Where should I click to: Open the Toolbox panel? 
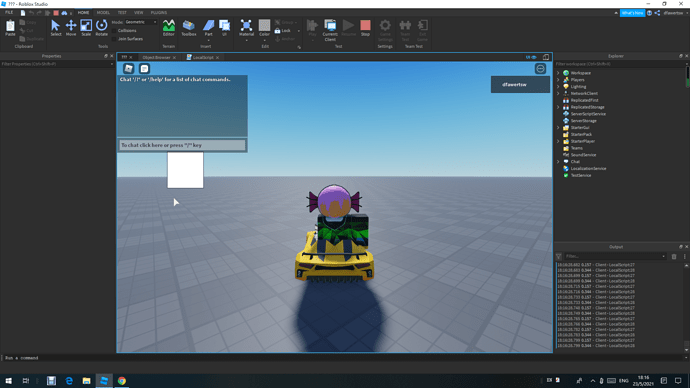(189, 28)
